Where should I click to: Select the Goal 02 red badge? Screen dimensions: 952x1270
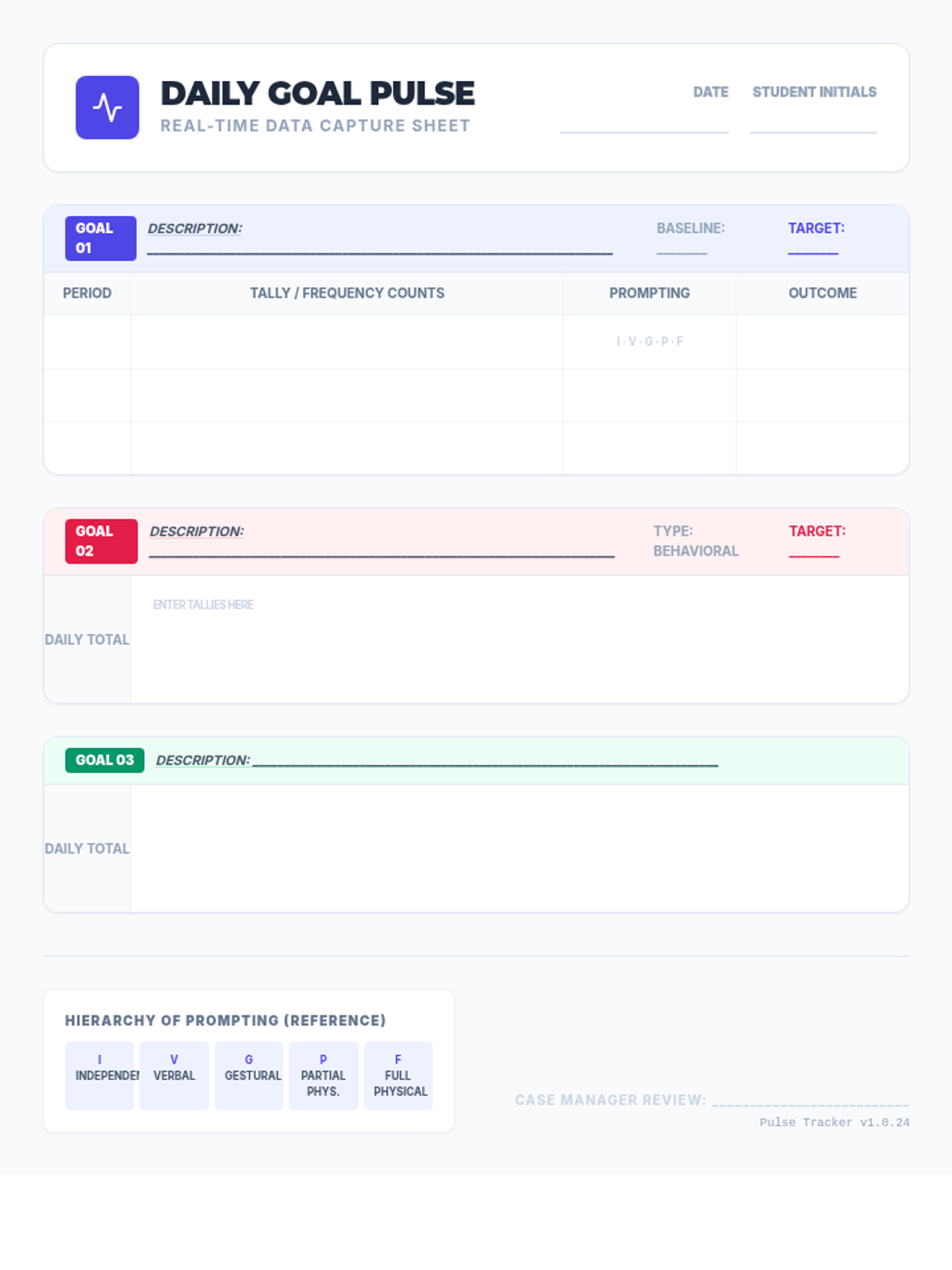[101, 541]
